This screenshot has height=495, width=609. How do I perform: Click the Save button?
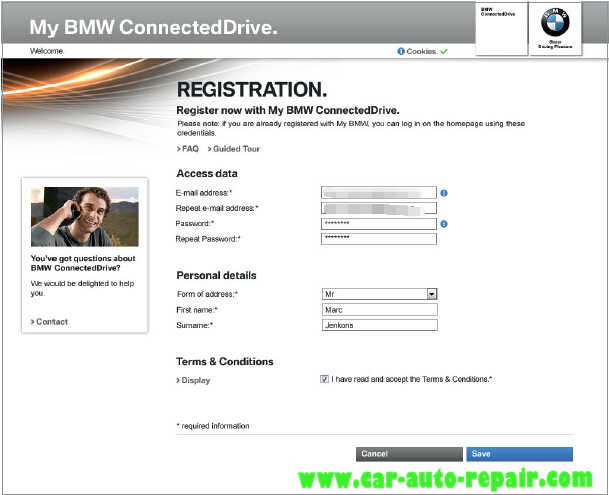pos(519,454)
